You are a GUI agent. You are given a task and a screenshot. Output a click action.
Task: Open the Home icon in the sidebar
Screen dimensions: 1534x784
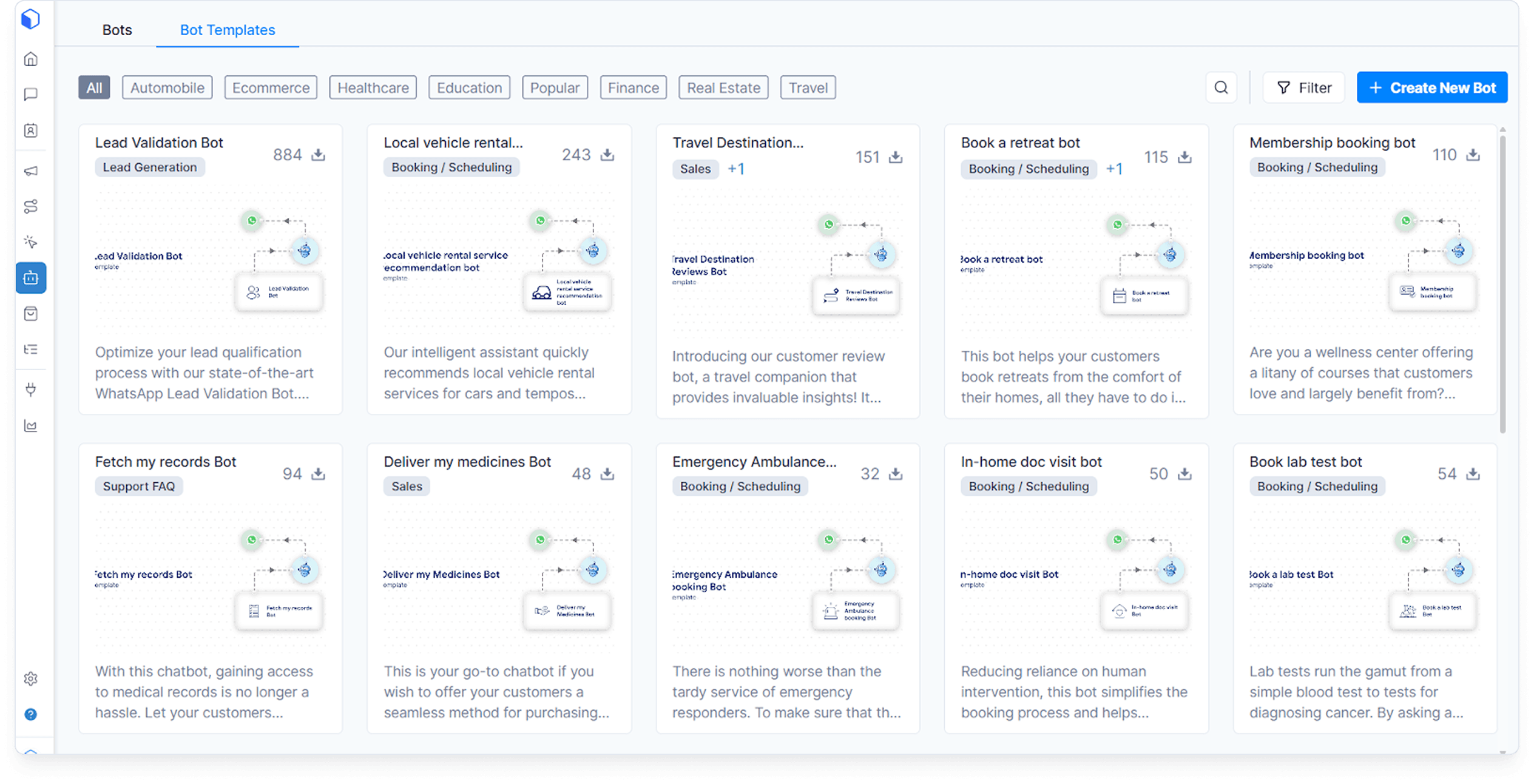(x=30, y=59)
